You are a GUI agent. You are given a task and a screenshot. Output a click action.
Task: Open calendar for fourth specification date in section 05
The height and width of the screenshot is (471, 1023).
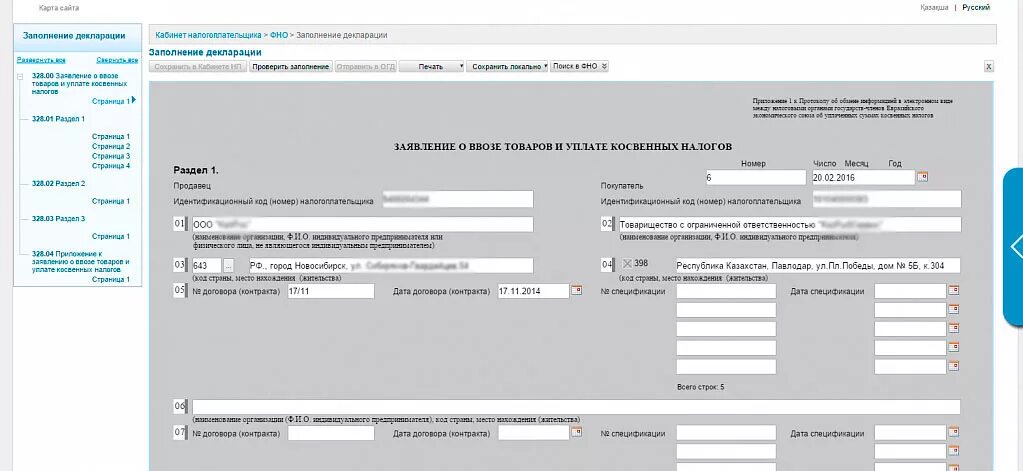[x=954, y=347]
